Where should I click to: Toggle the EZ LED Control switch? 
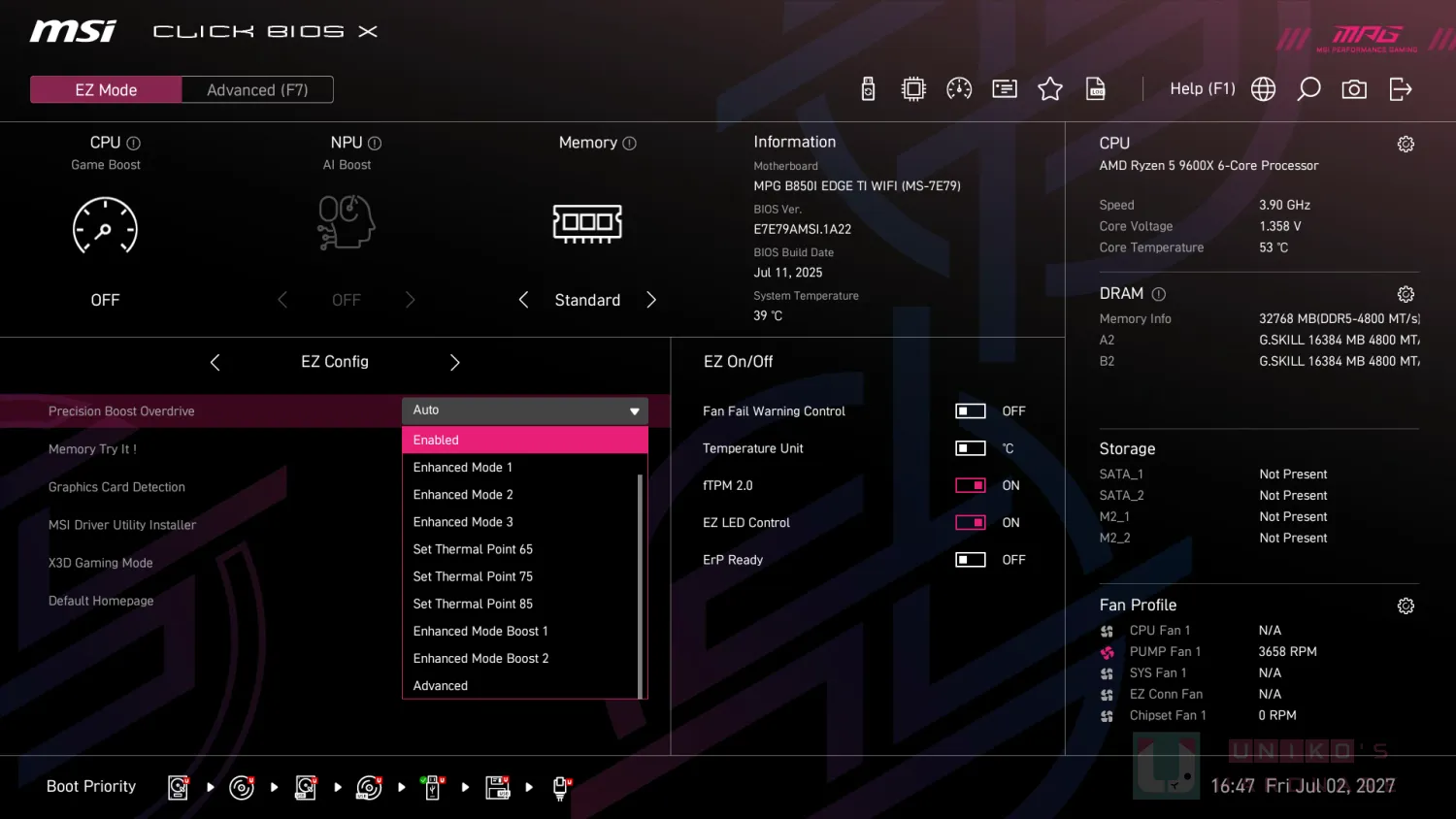point(971,522)
